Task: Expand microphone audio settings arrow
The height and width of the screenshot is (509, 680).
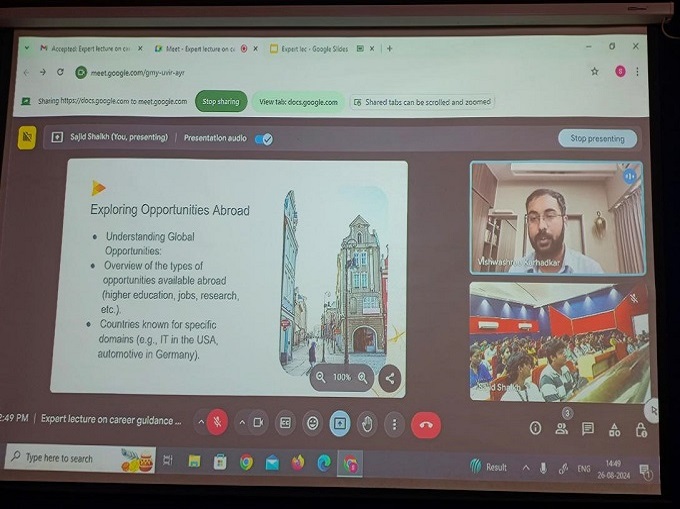Action: [200, 423]
